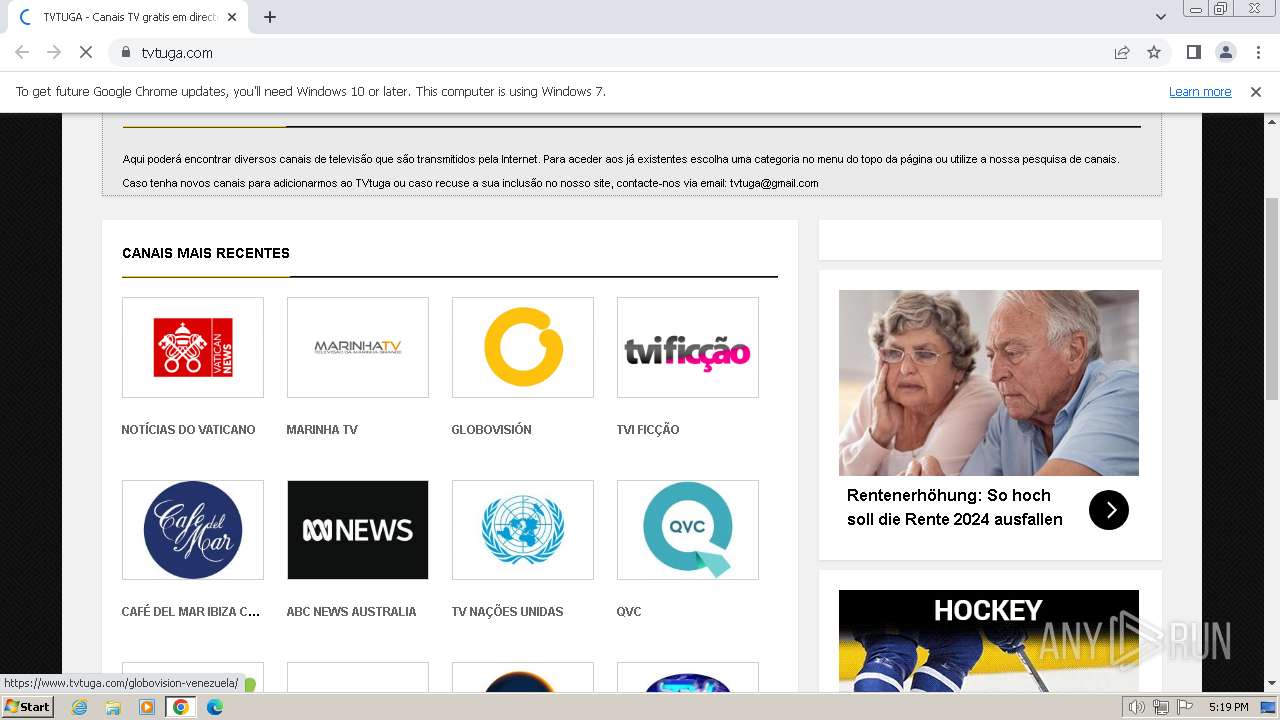Open the ABC News logo thumbnail
1280x720 pixels.
click(358, 530)
